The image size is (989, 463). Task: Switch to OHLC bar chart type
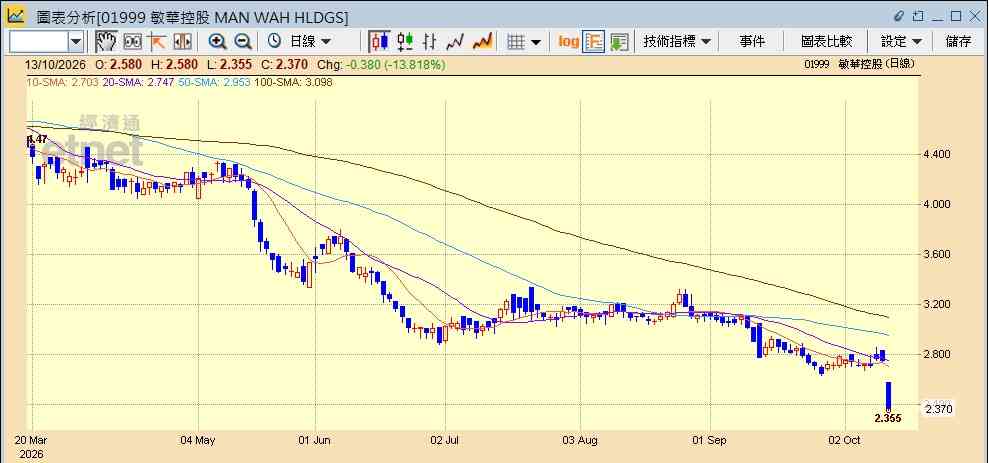coord(430,42)
